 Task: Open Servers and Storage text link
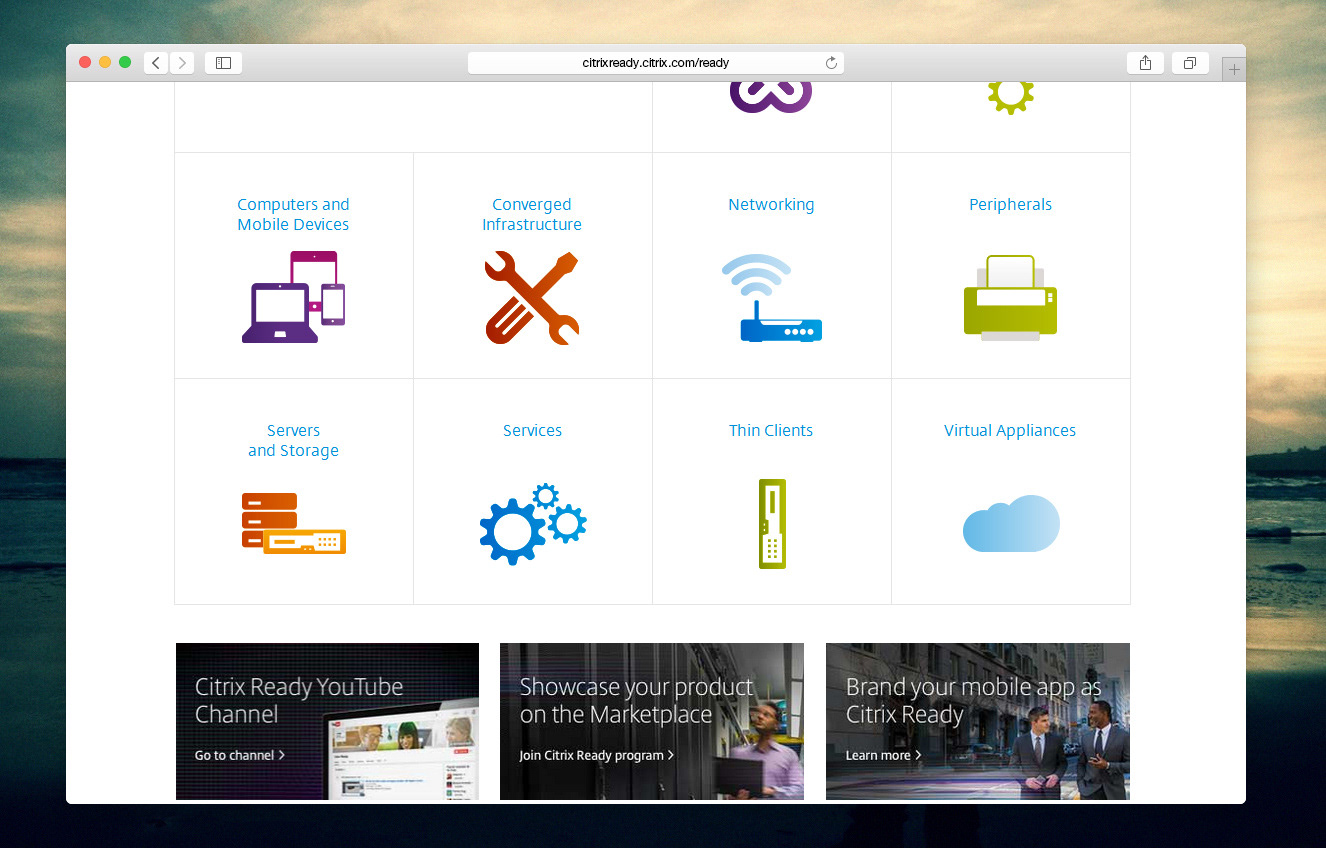click(x=293, y=440)
